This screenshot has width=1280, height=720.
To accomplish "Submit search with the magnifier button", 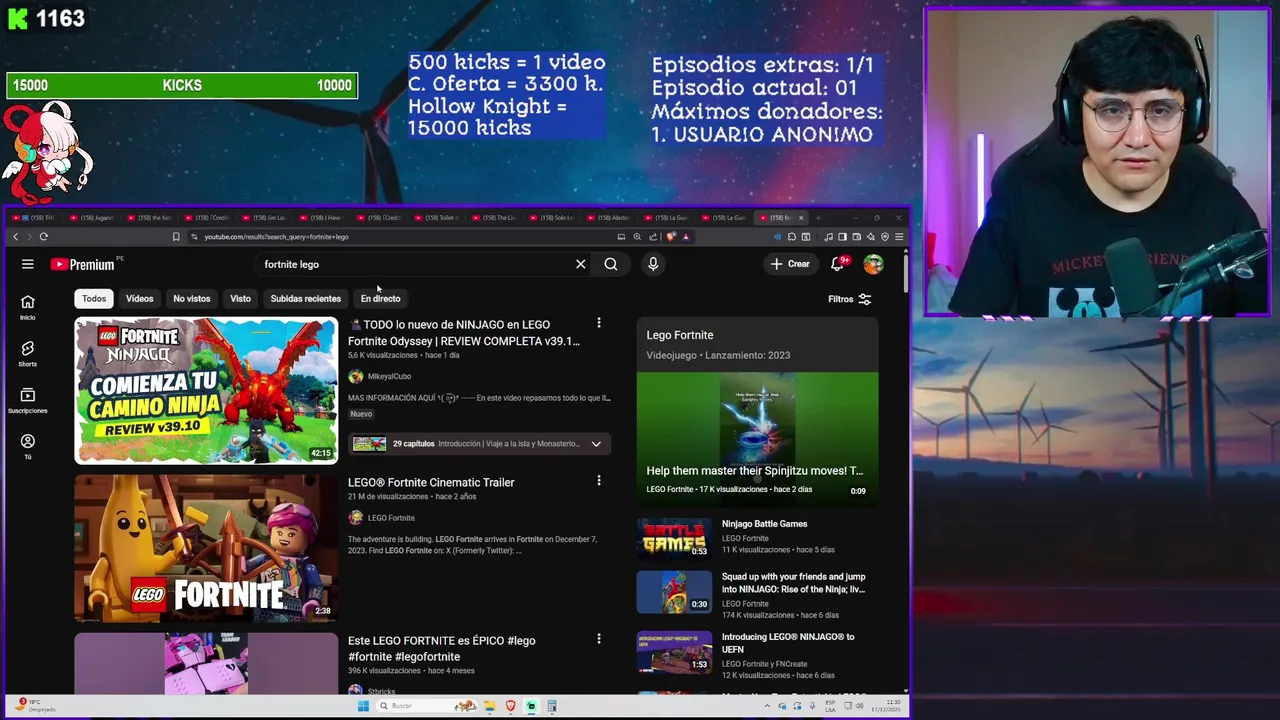I will pyautogui.click(x=611, y=264).
